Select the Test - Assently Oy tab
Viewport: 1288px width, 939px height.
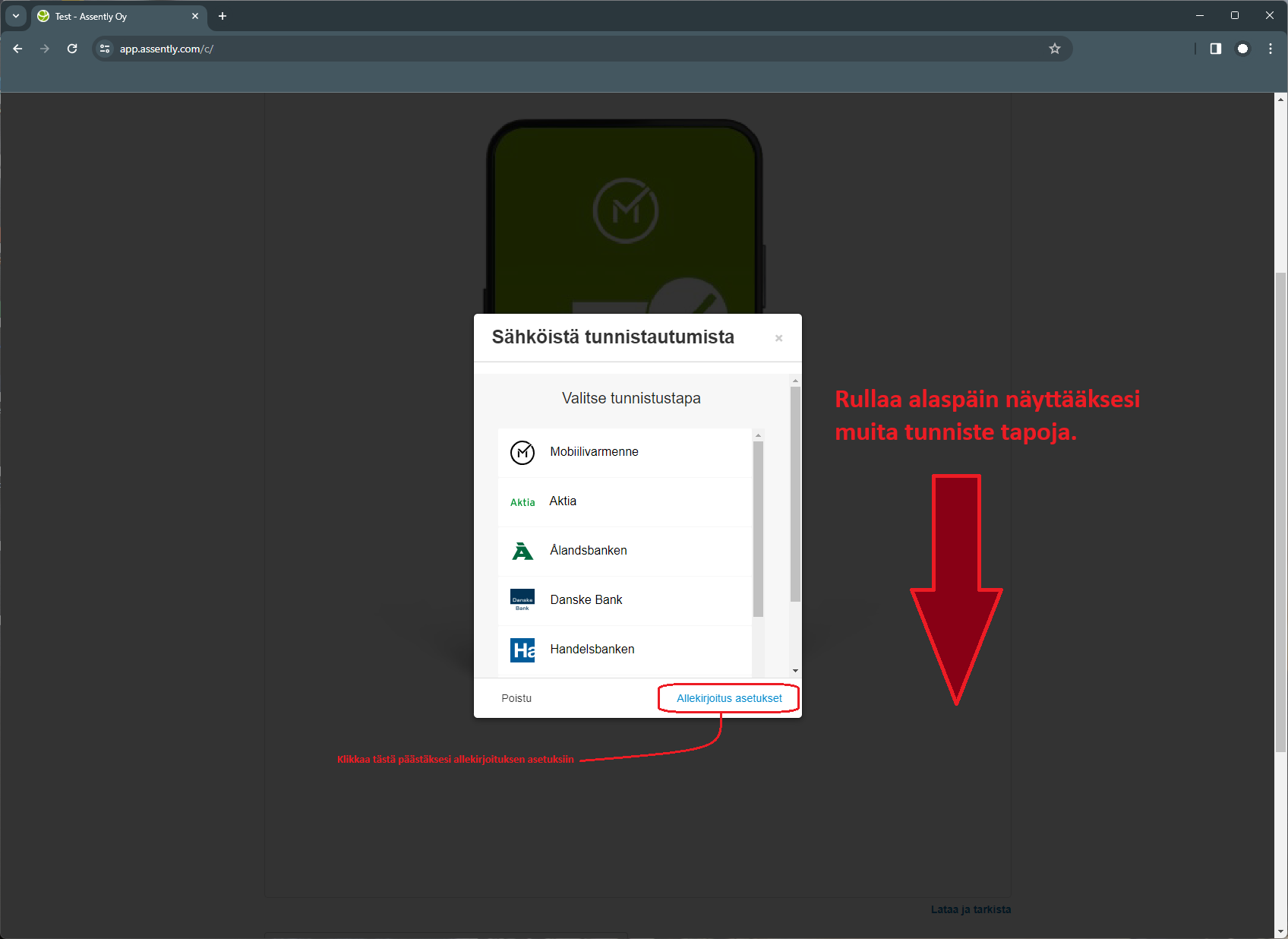coord(119,16)
